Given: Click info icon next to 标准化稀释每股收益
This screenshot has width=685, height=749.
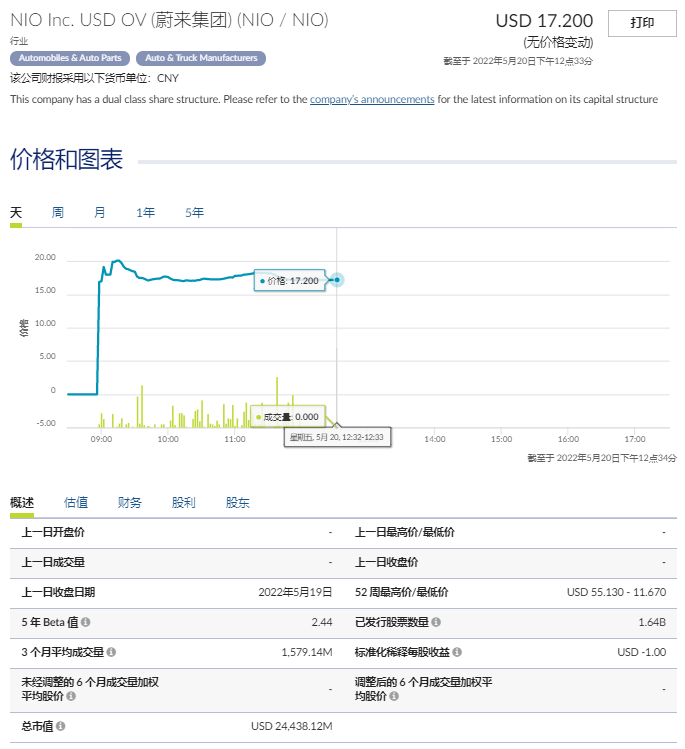Looking at the screenshot, I should coord(457,652).
